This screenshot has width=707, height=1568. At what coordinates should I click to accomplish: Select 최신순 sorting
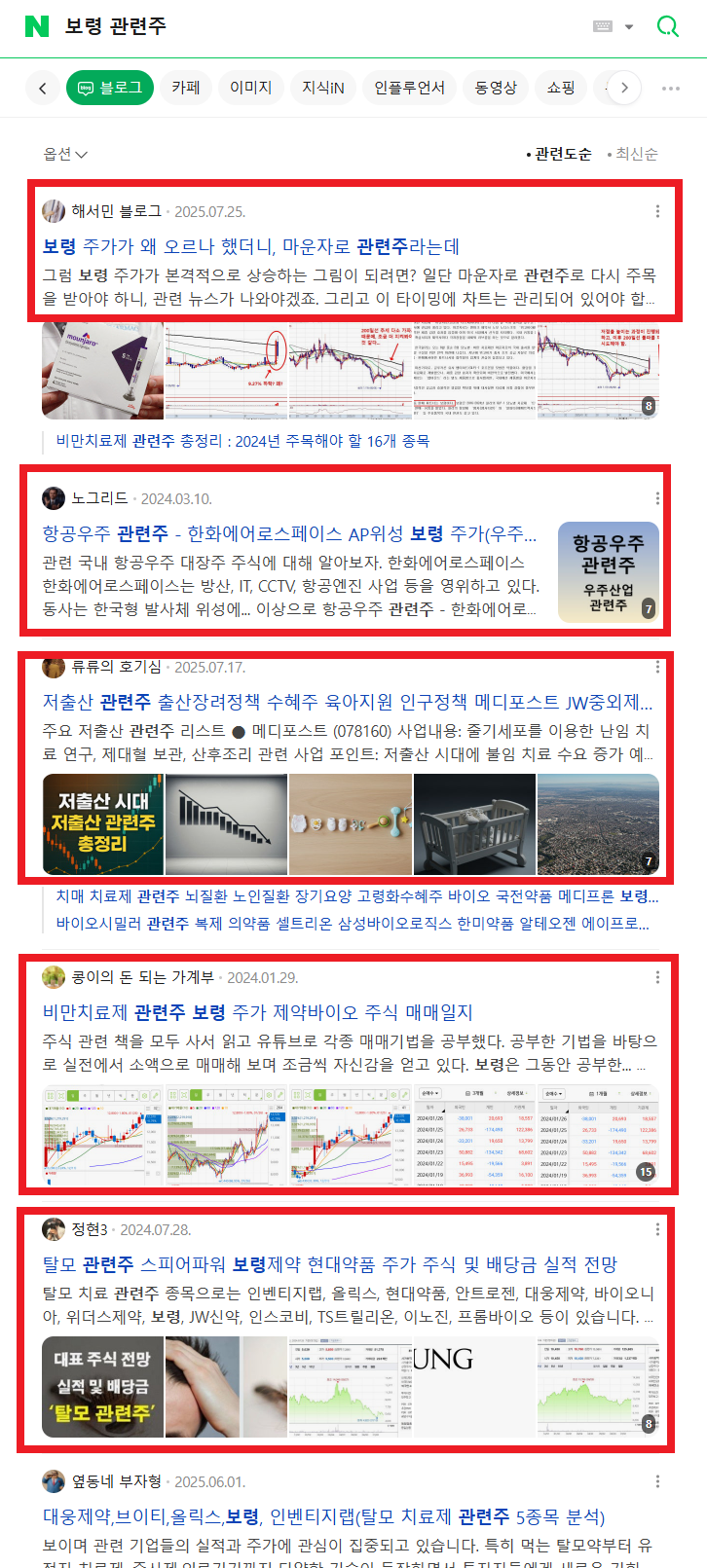click(632, 154)
